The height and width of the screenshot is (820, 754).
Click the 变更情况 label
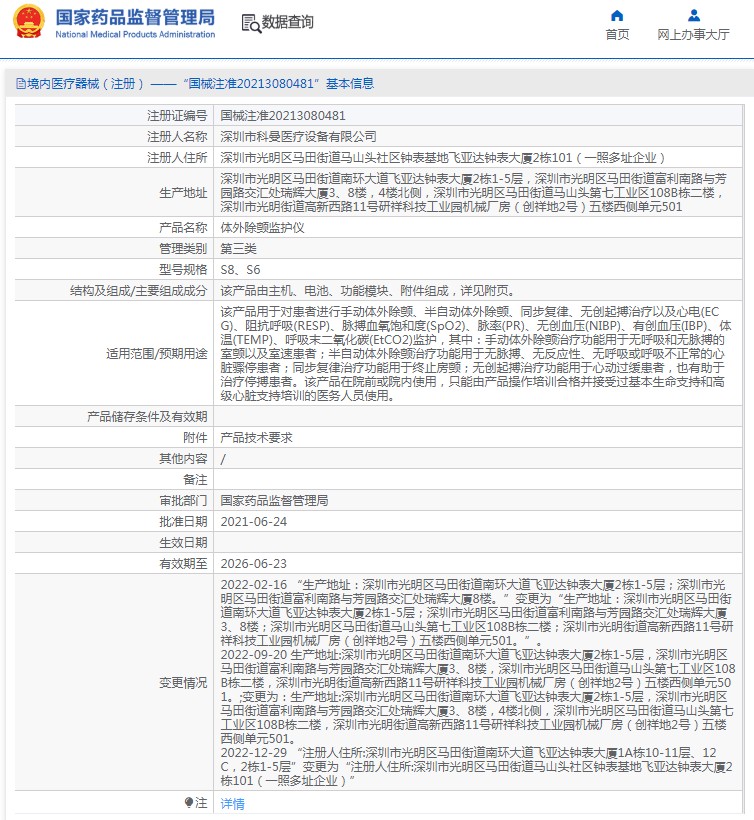184,683
